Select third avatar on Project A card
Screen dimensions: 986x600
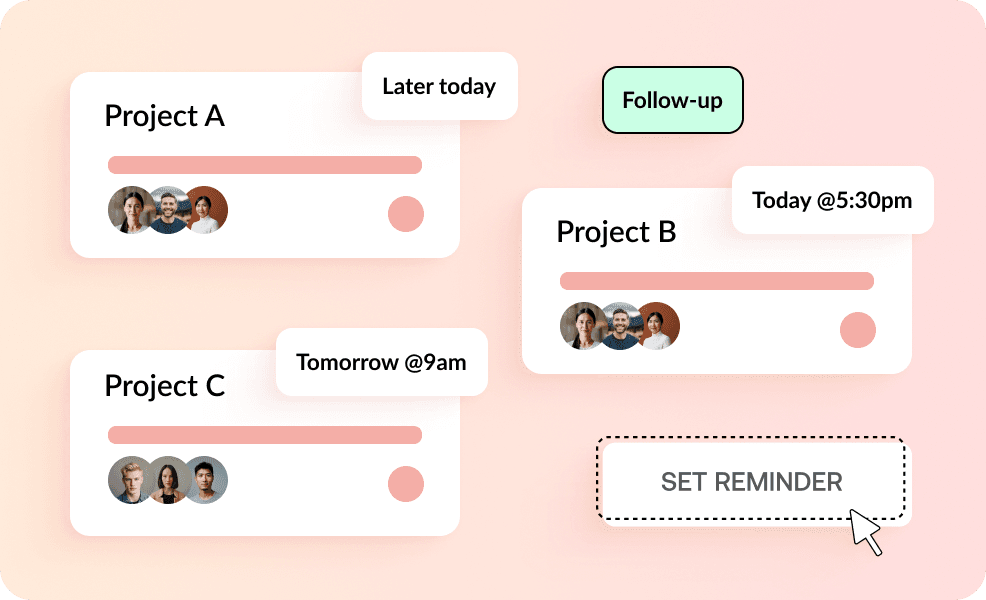(208, 210)
